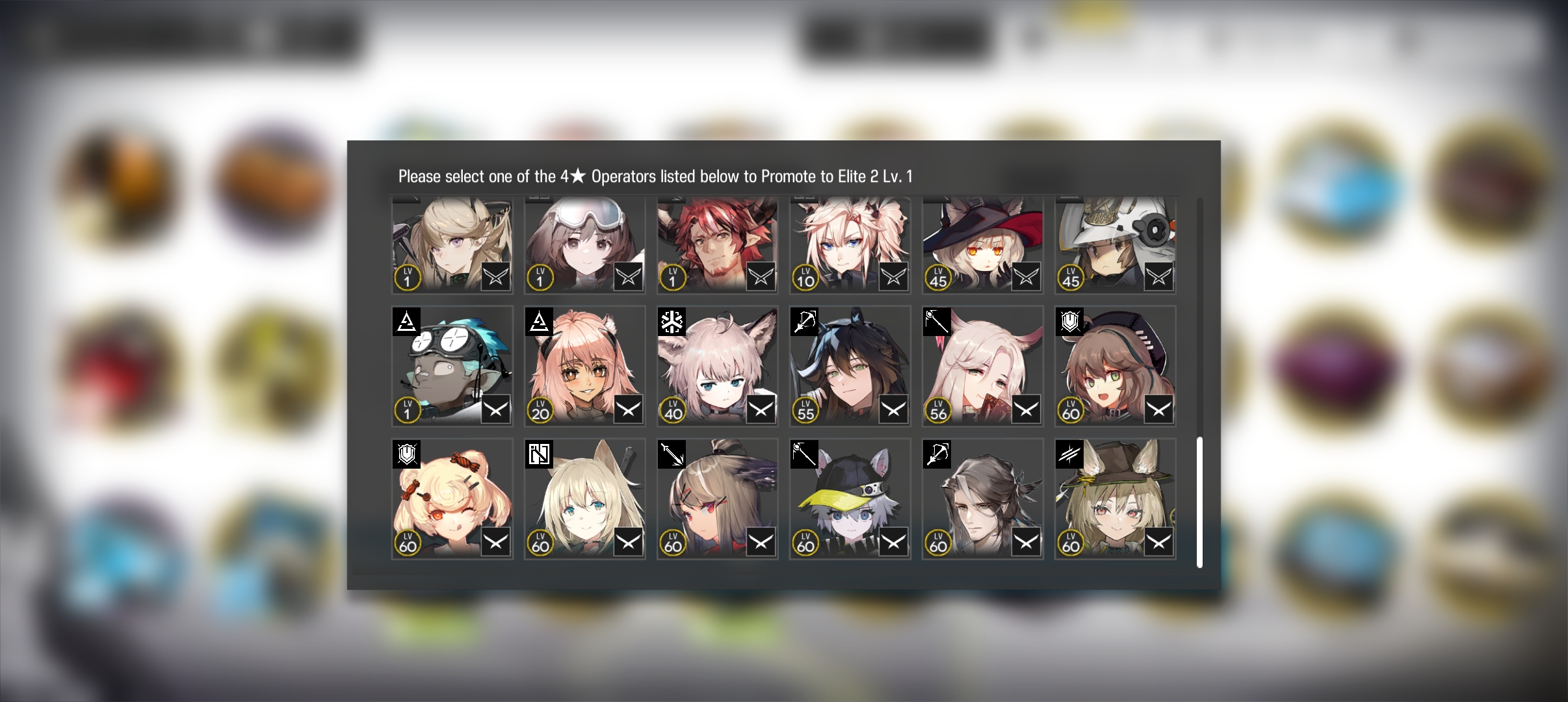Pick the dark-haired Lv 55 crossbow operator
This screenshot has width=1568, height=702.
point(850,366)
